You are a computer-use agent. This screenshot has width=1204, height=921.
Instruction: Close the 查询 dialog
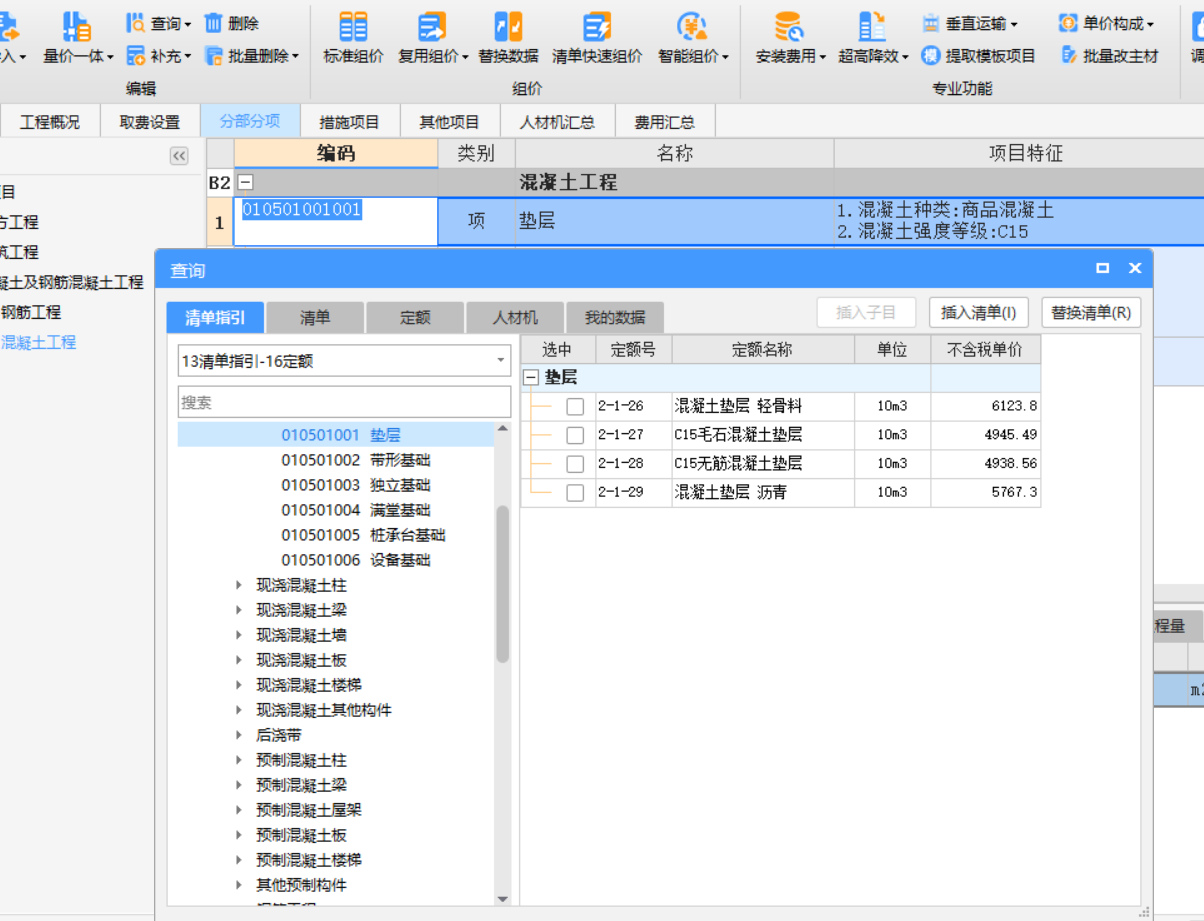click(x=1135, y=268)
